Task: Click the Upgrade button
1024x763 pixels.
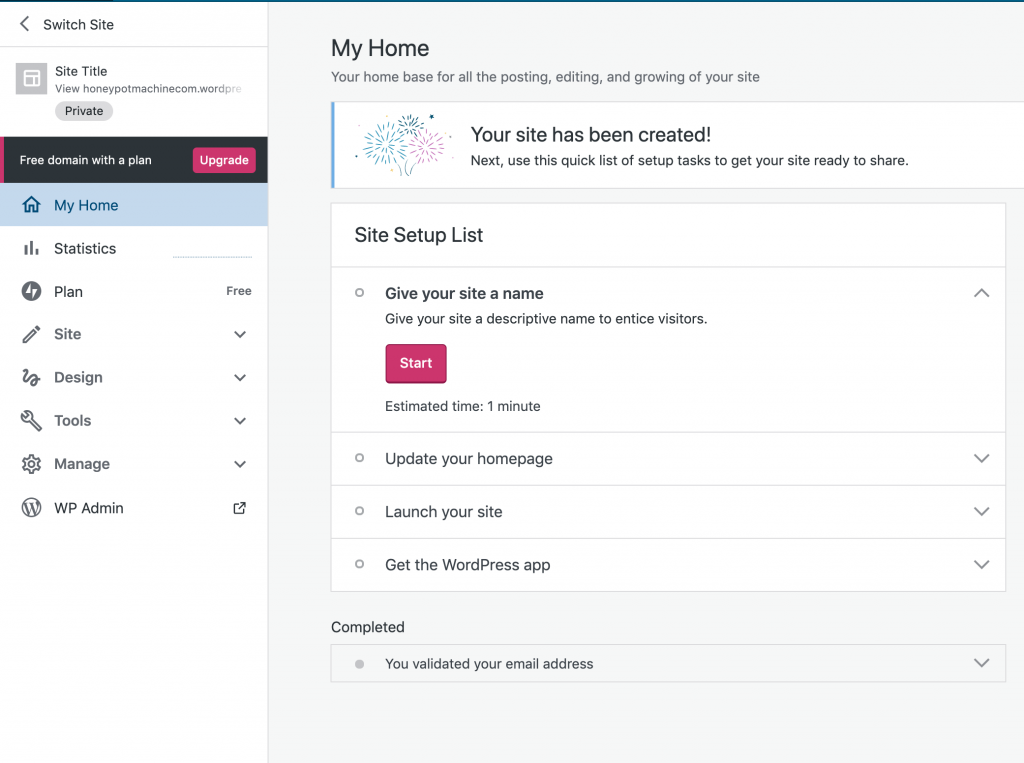Action: [x=224, y=160]
